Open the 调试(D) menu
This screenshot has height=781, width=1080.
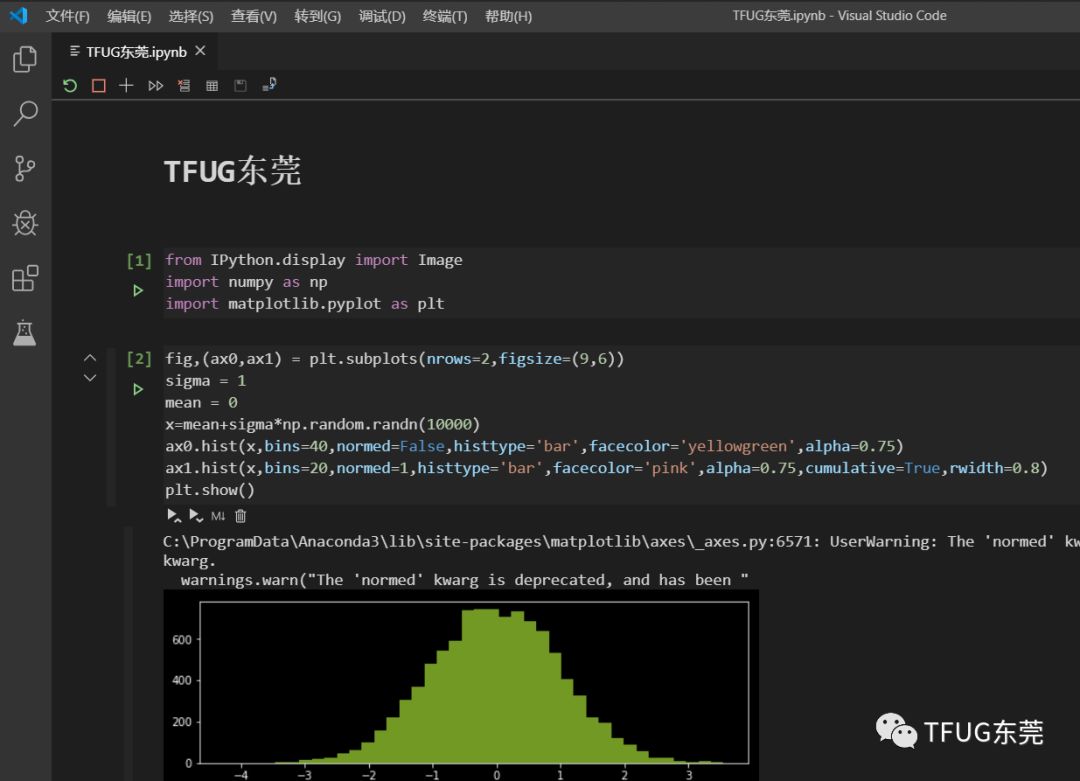pyautogui.click(x=382, y=16)
